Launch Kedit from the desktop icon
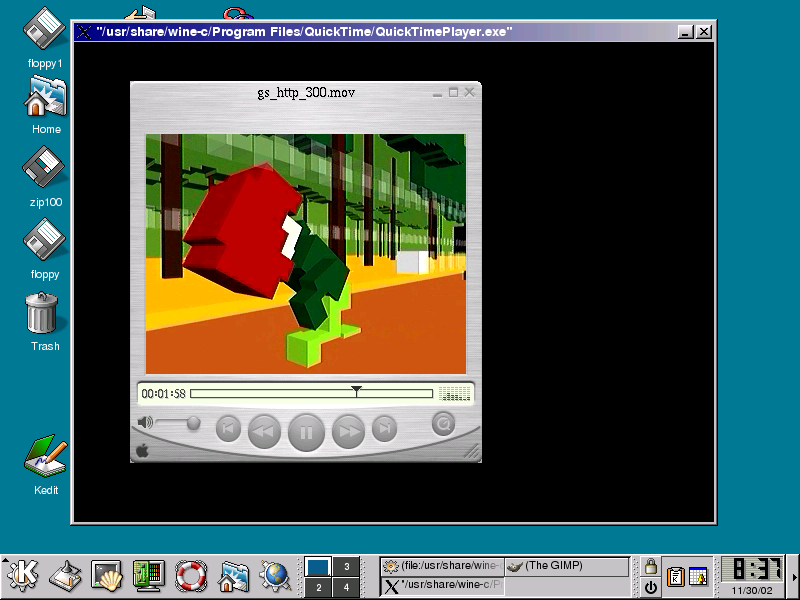800x600 pixels. click(46, 465)
